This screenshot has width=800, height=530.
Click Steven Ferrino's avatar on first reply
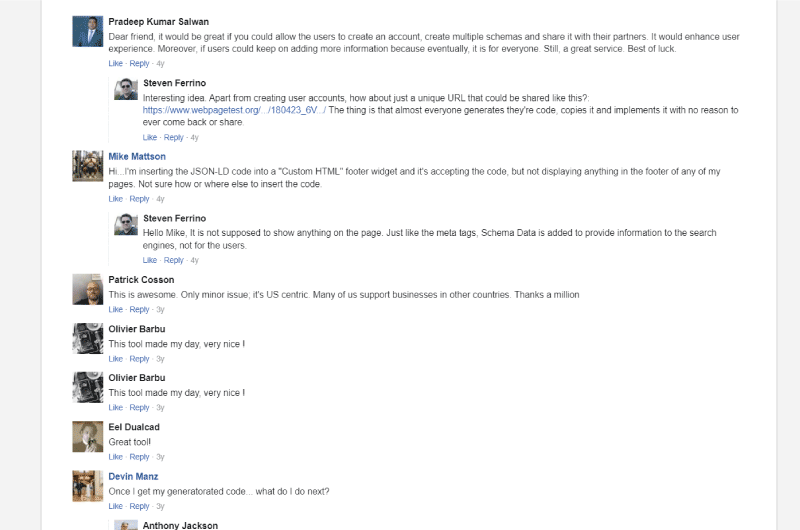coord(126,89)
